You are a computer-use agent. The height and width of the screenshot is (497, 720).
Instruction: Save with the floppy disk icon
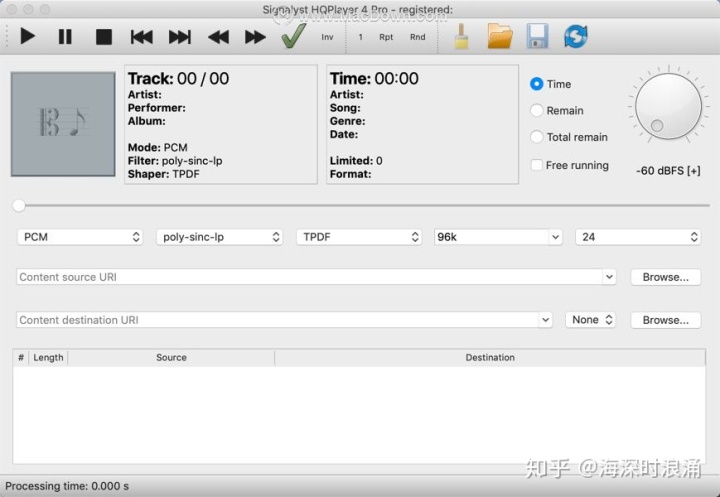coord(537,36)
